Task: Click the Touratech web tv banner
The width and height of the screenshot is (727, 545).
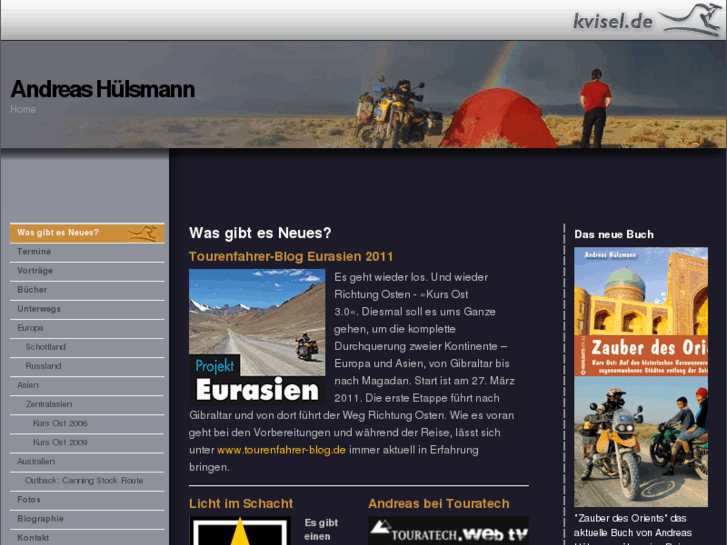Action: pyautogui.click(x=448, y=531)
